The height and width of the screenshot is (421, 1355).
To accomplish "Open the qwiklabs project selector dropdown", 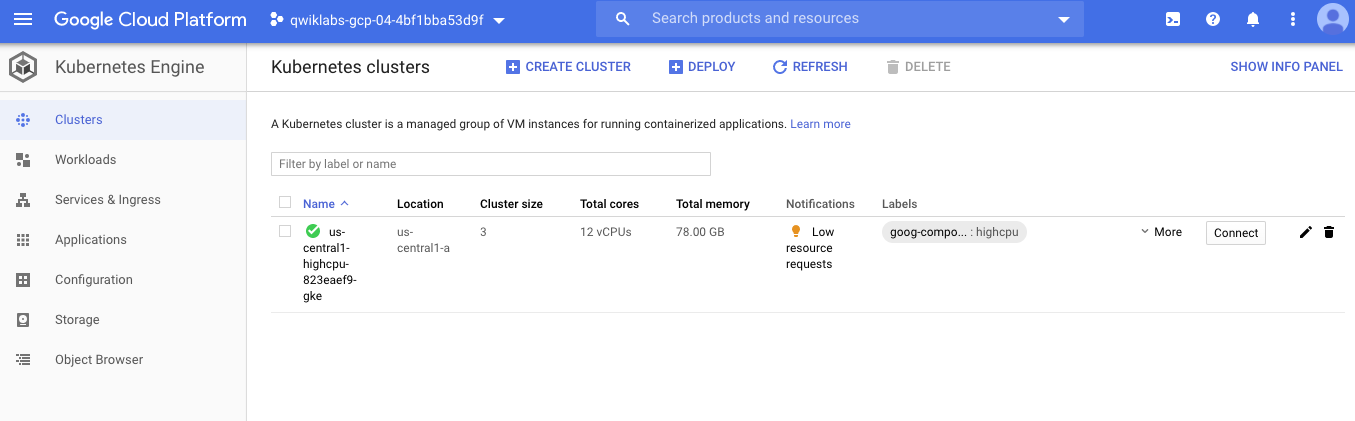I will tap(388, 19).
